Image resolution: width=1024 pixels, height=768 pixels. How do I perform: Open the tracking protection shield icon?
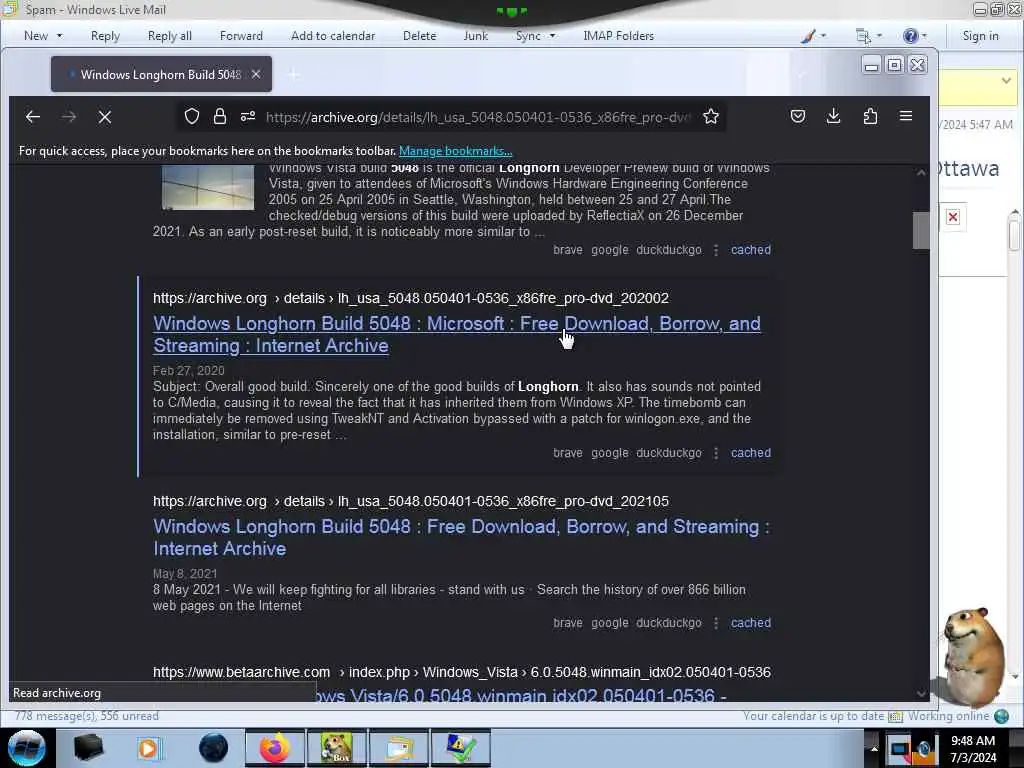coord(191,116)
